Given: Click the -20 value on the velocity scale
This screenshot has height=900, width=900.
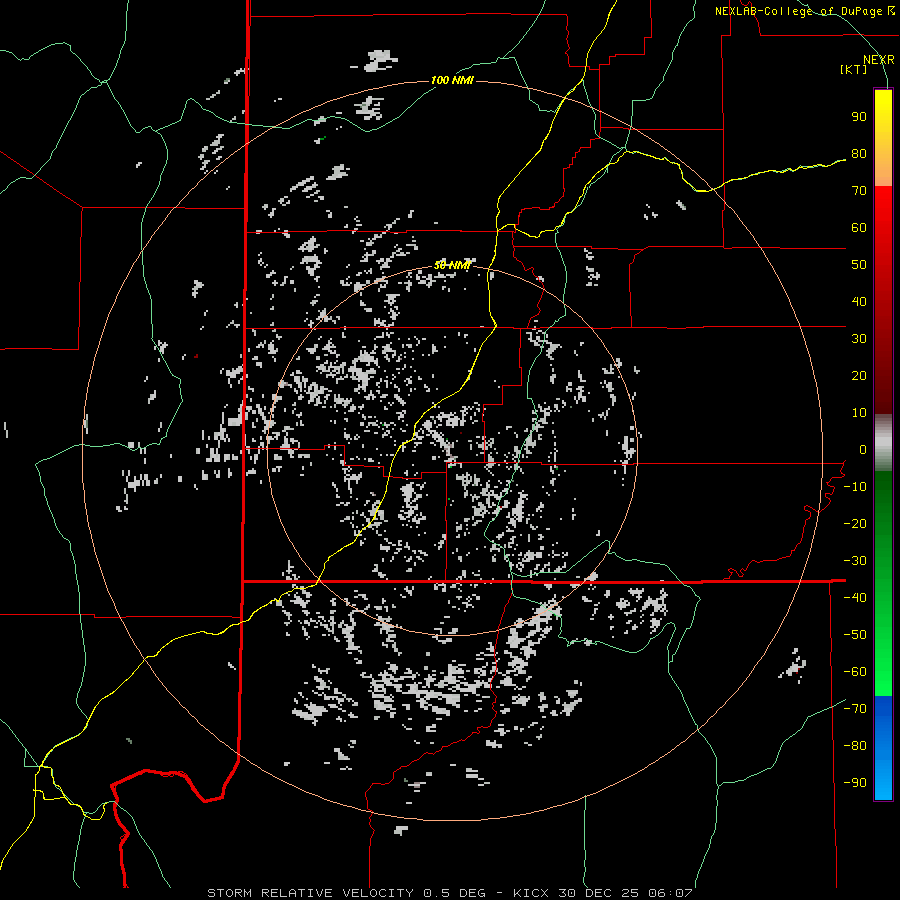Looking at the screenshot, I should (x=855, y=523).
